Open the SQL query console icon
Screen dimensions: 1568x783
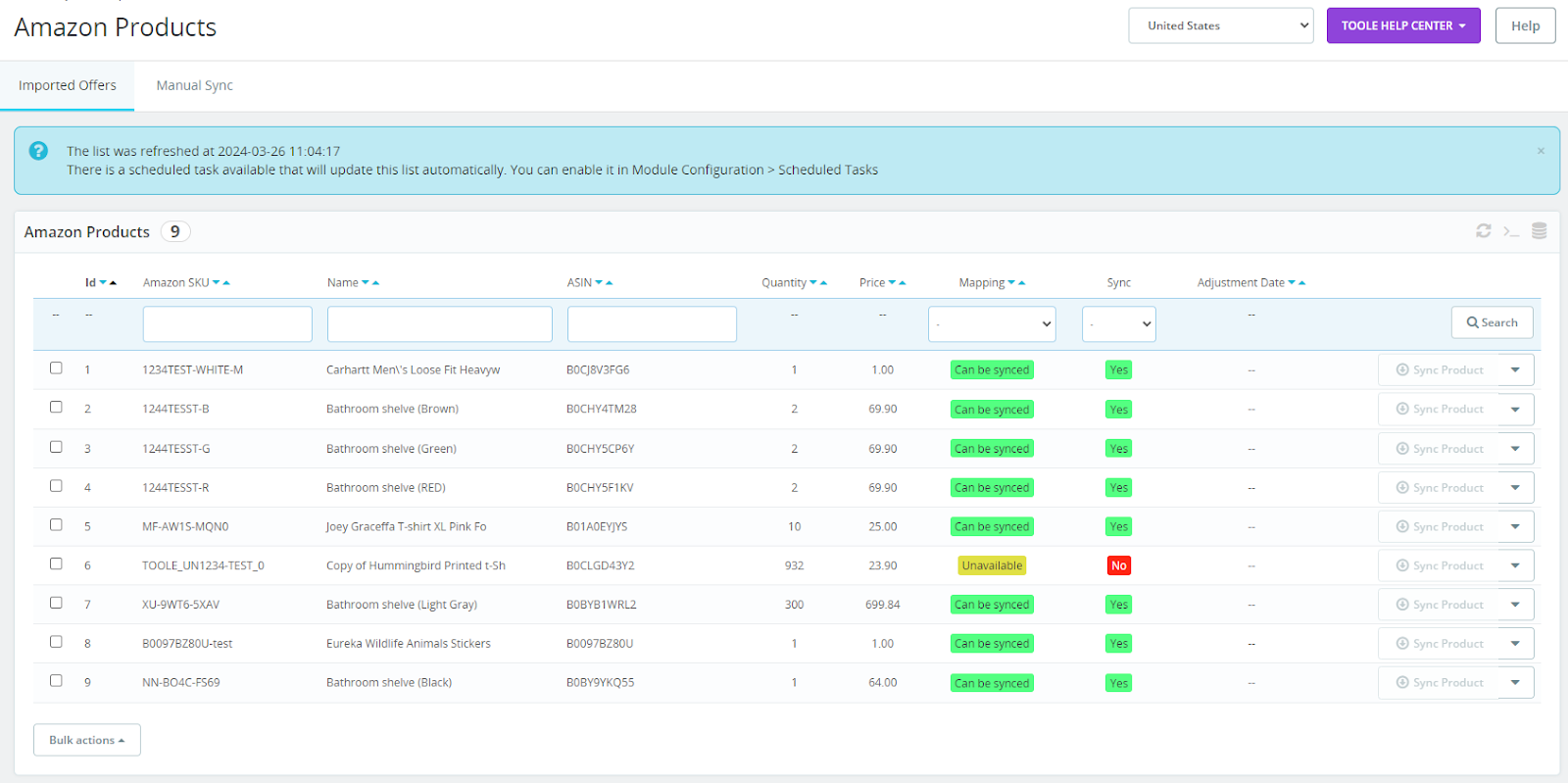click(x=1511, y=231)
